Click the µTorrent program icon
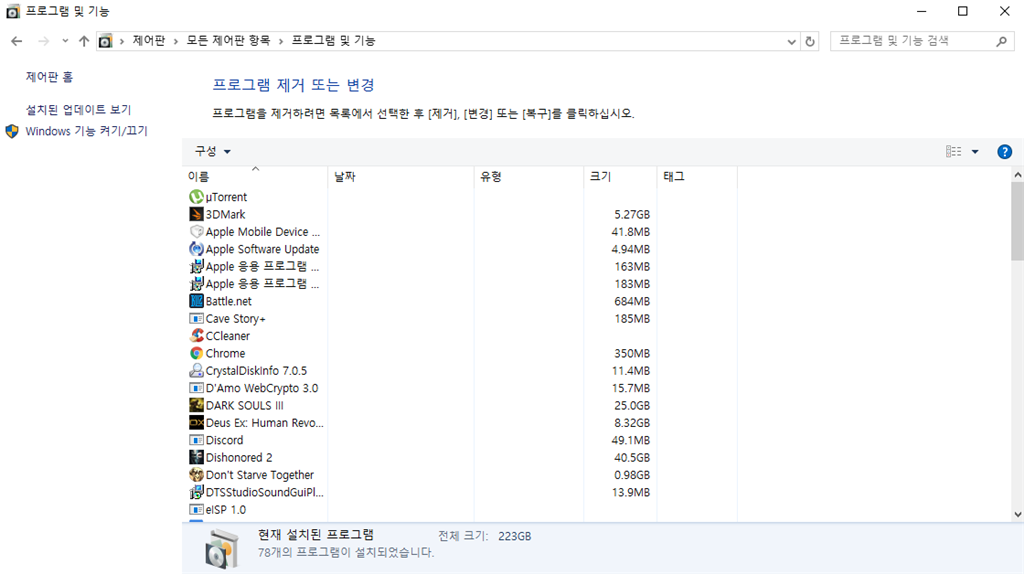 pyautogui.click(x=196, y=197)
